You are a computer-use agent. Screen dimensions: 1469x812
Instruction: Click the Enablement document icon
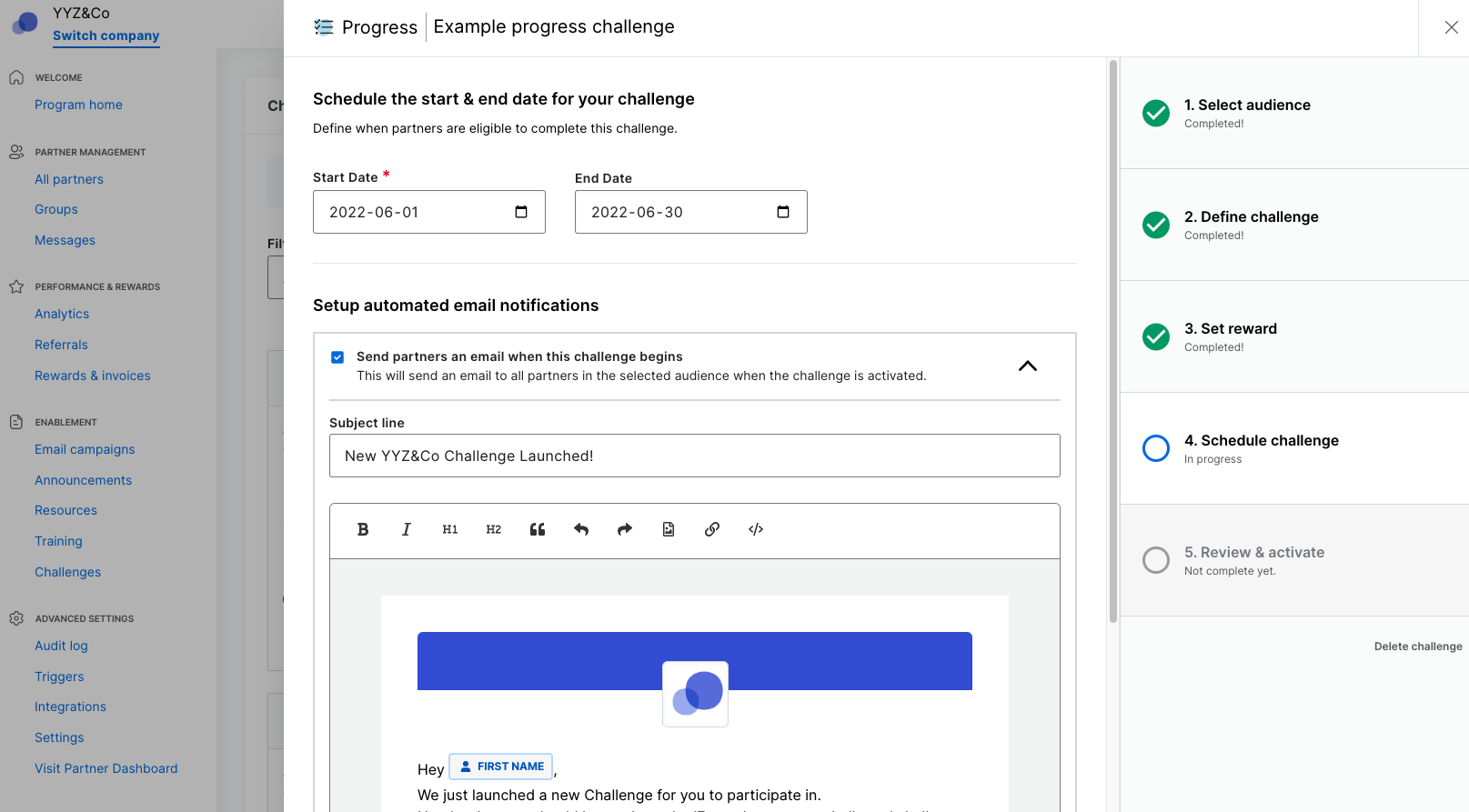pyautogui.click(x=16, y=422)
